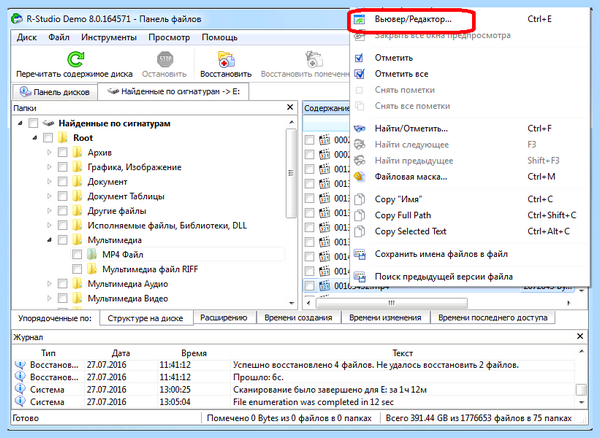
Task: Click the MP4 Файл folder icon
Action: click(x=92, y=254)
